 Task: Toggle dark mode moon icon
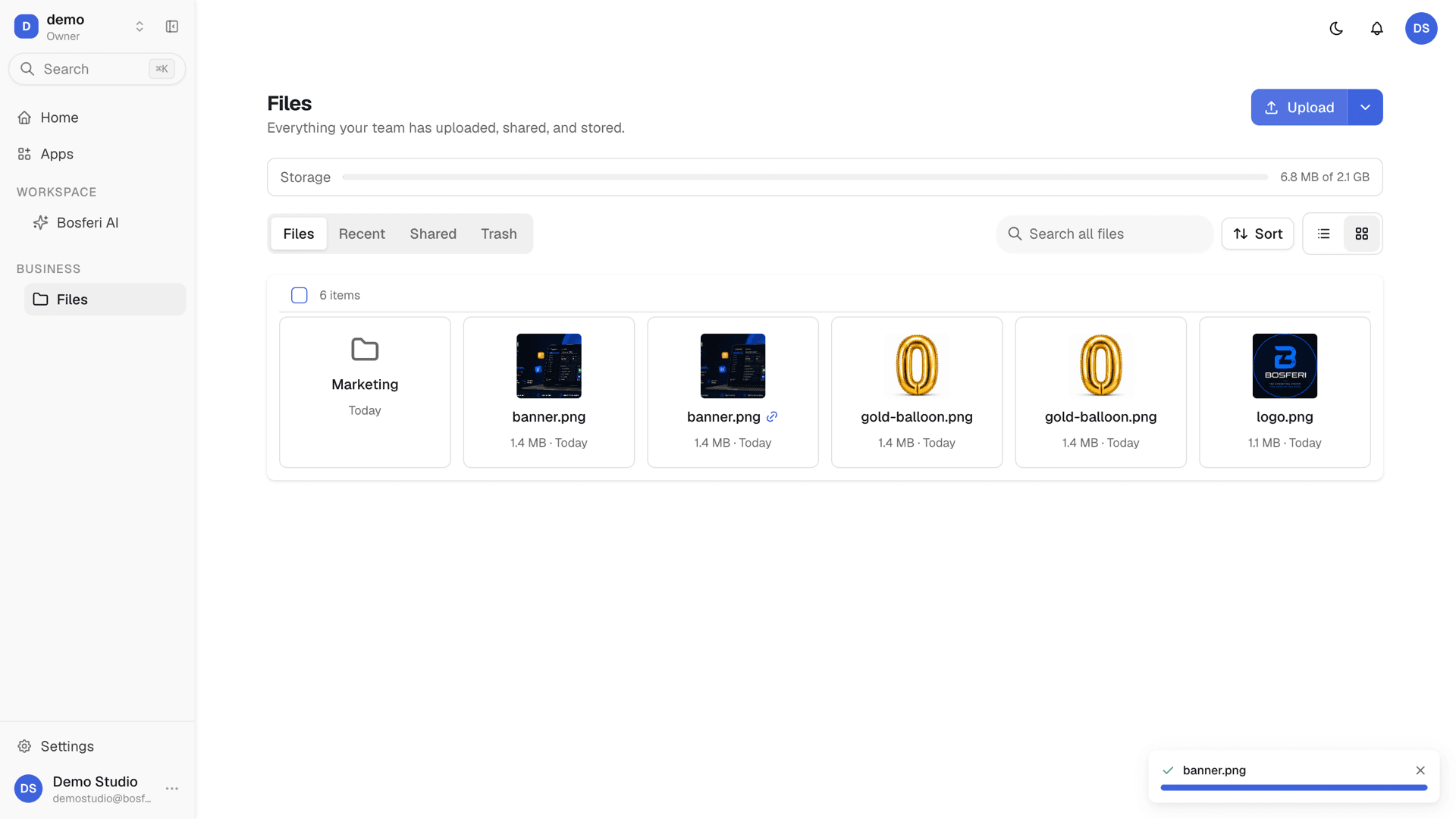coord(1336,28)
